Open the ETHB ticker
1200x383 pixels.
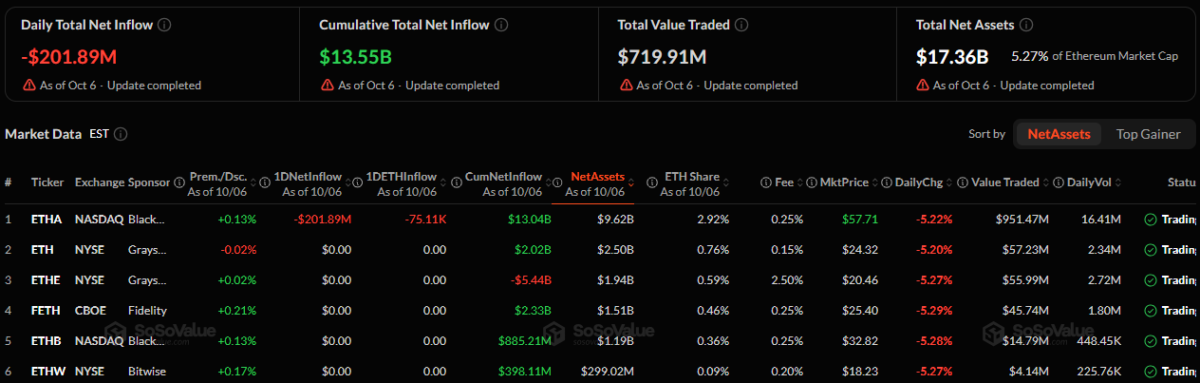tap(47, 341)
